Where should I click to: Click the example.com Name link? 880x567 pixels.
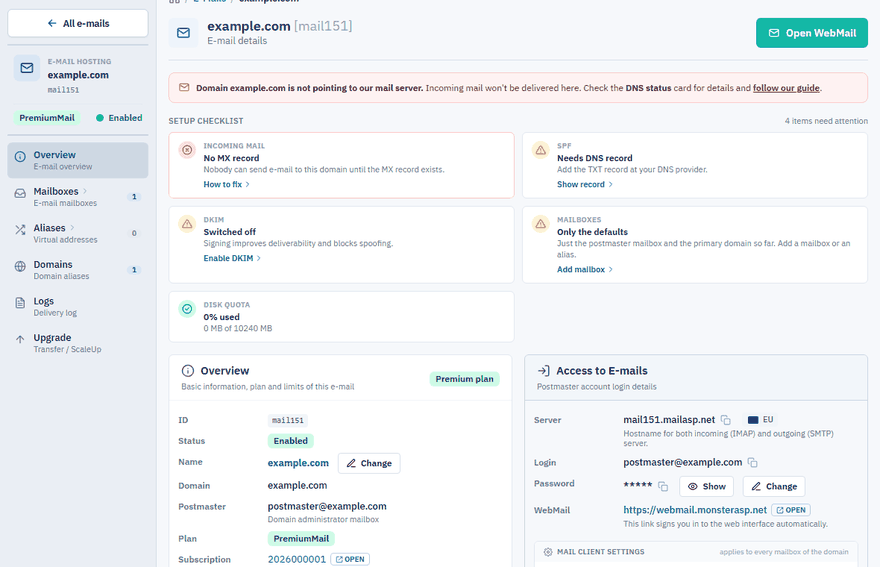298,463
